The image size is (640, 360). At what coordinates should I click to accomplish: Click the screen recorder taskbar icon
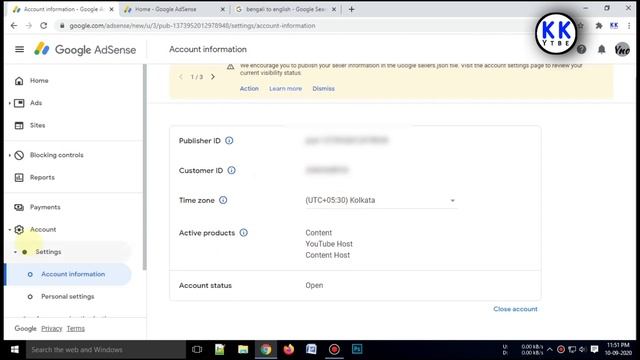point(334,350)
